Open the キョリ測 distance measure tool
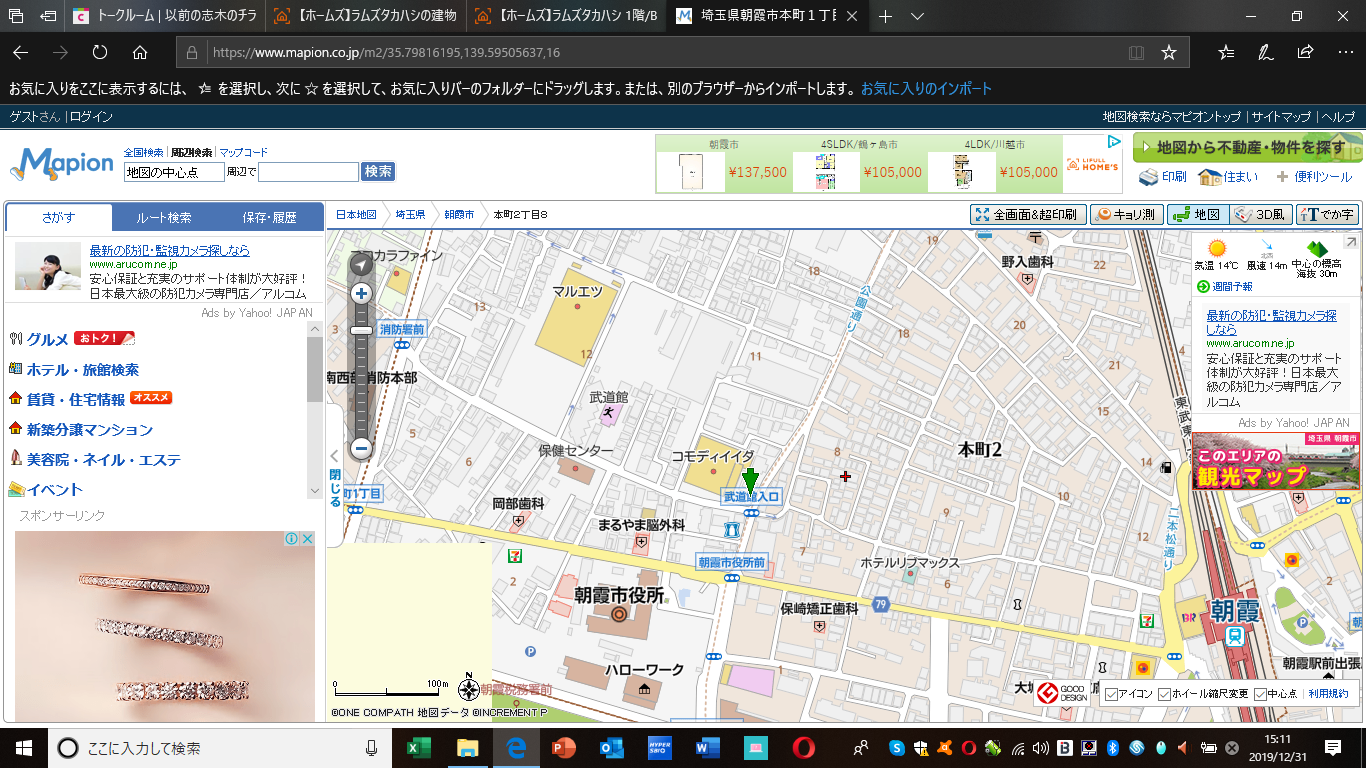 pyautogui.click(x=1126, y=214)
